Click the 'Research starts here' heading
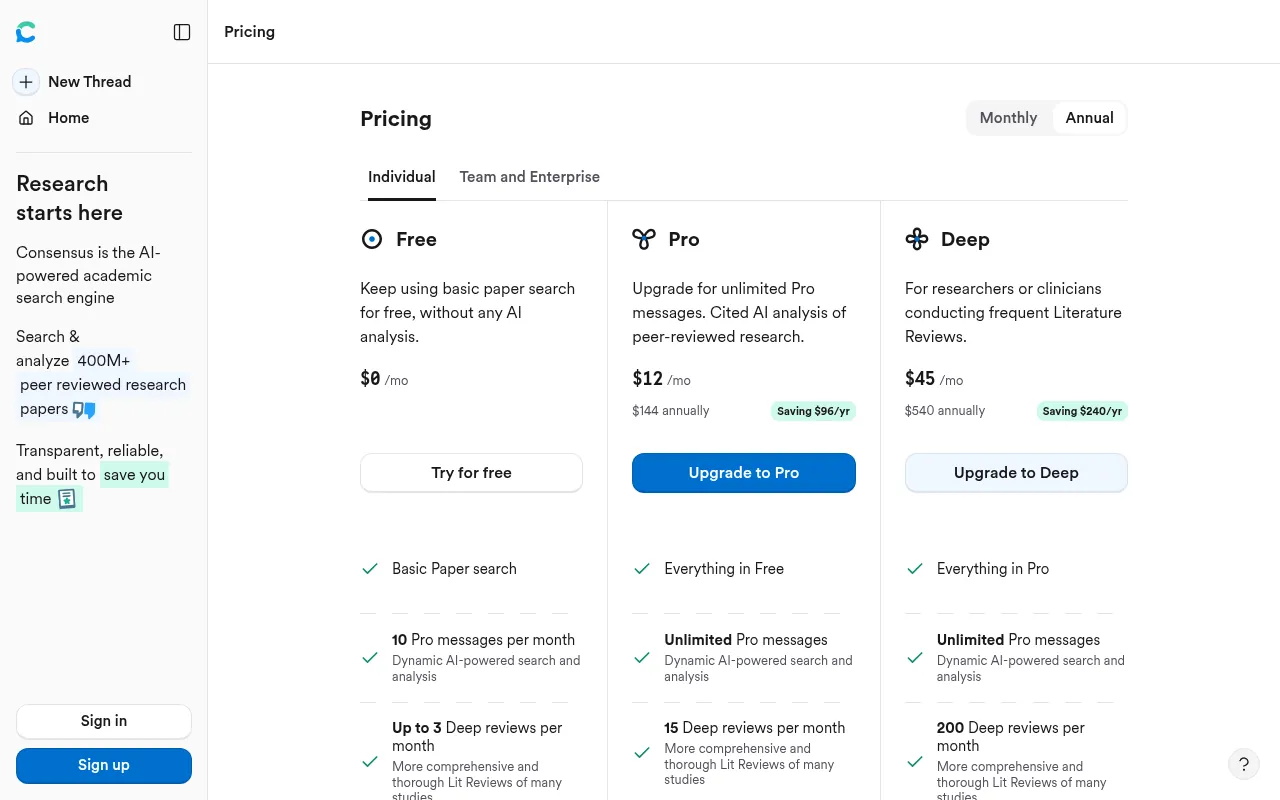Image resolution: width=1280 pixels, height=800 pixels. (x=69, y=198)
